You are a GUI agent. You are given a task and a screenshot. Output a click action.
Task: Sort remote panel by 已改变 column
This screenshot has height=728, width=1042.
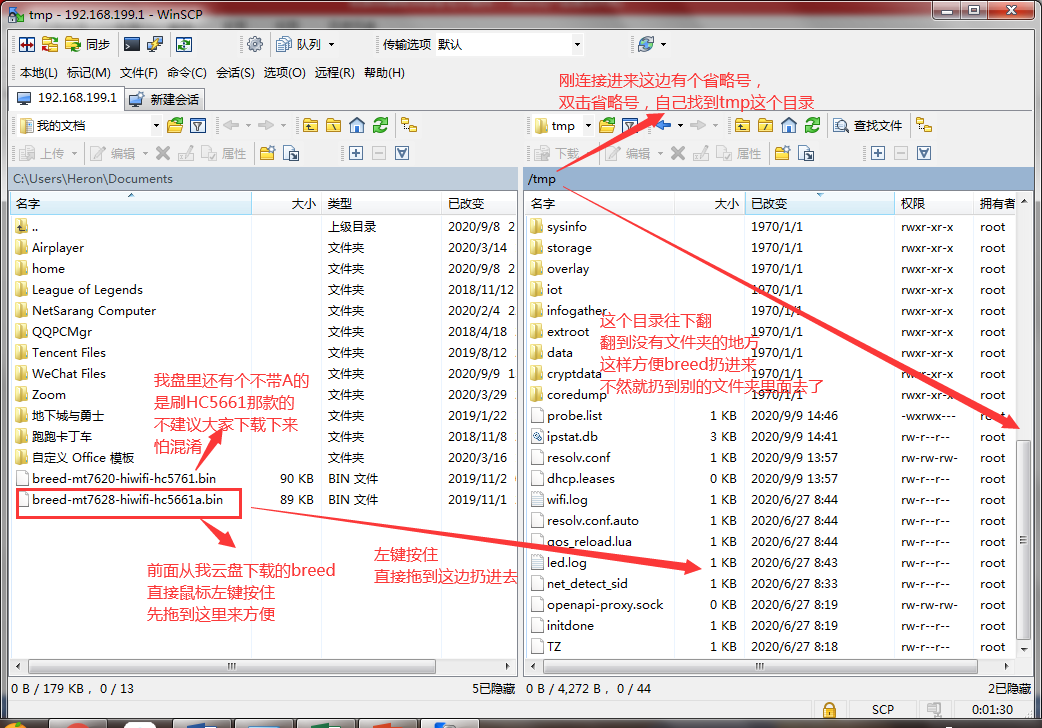click(x=819, y=203)
